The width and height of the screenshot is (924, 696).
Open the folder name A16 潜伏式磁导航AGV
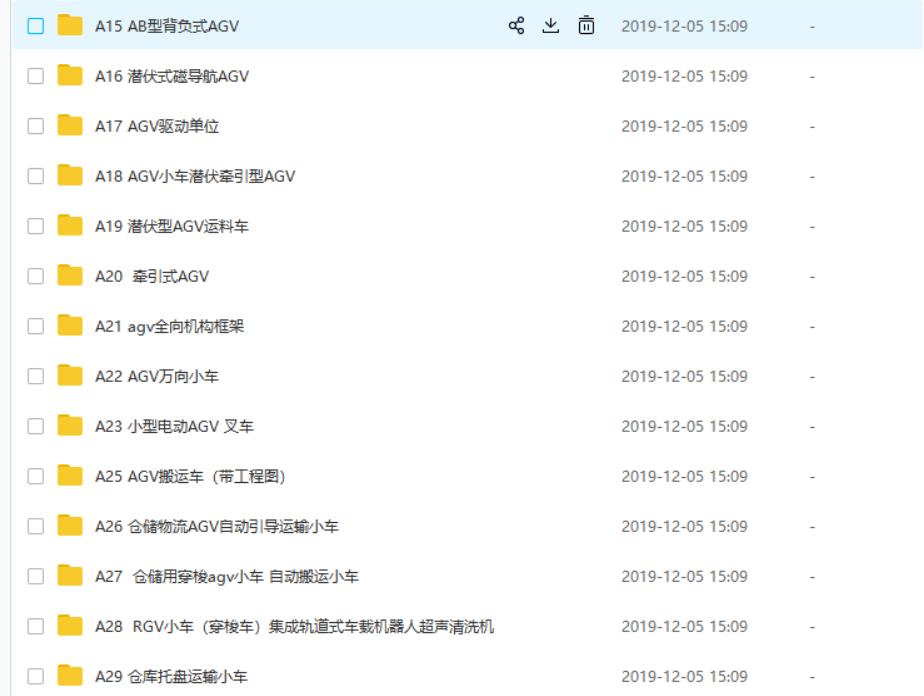172,76
